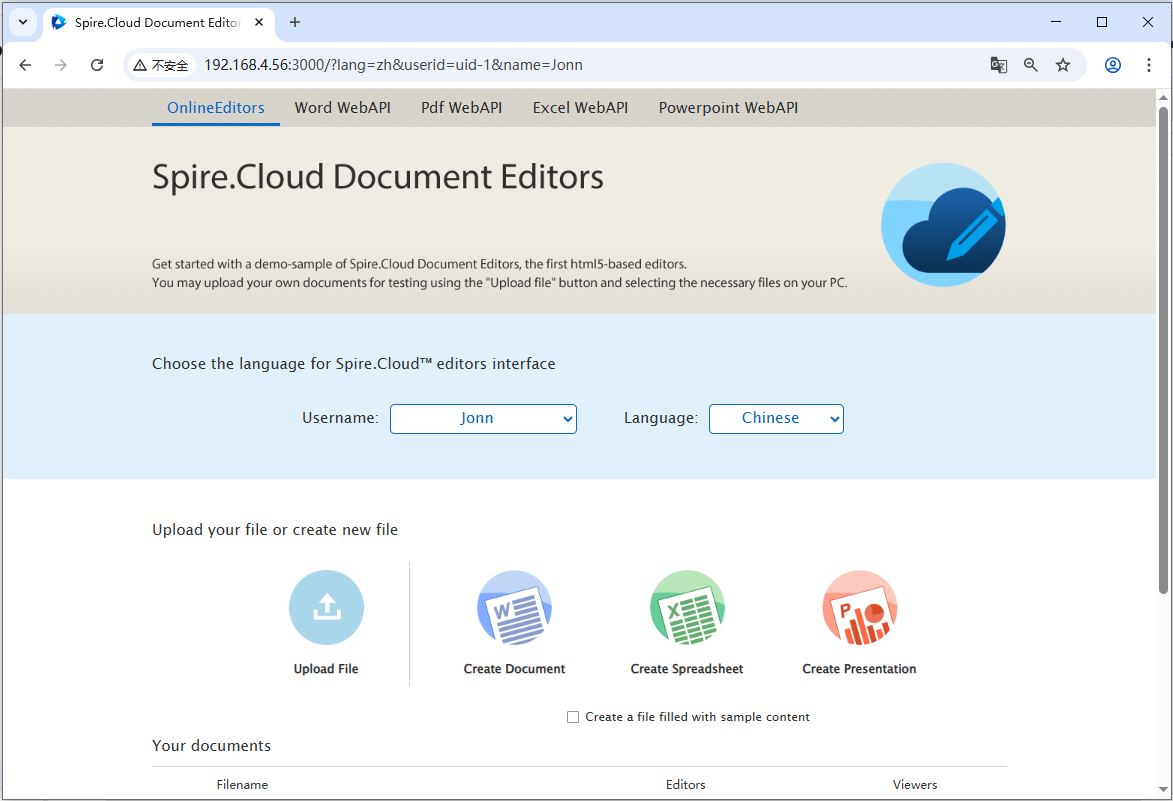The width and height of the screenshot is (1173, 801).
Task: Click the Create Presentation PowerPoint icon
Action: click(x=859, y=607)
